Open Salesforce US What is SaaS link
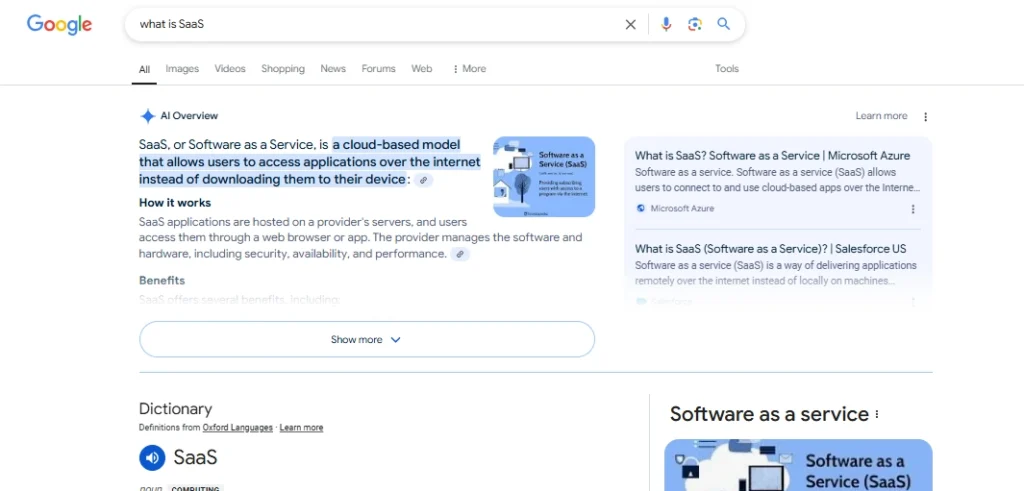The height and width of the screenshot is (491, 1024). [771, 249]
